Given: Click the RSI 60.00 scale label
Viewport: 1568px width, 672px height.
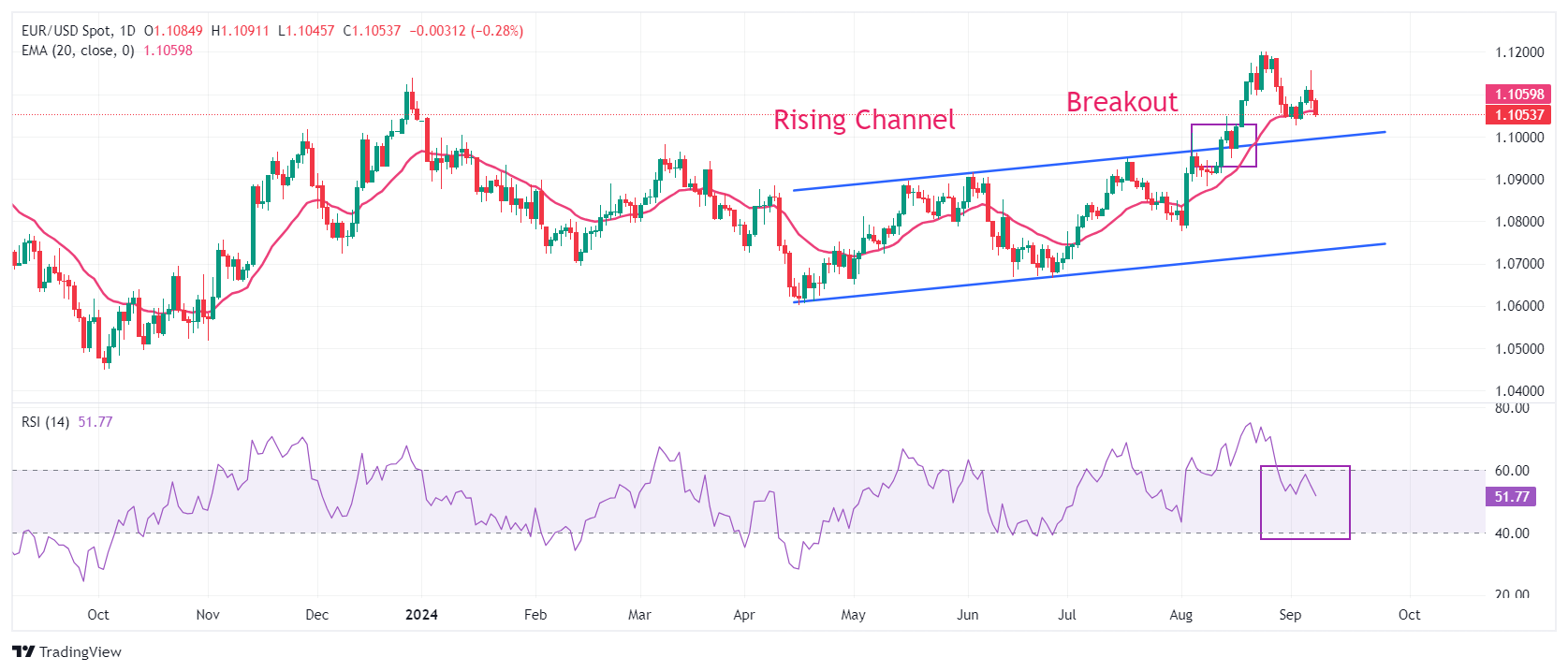Looking at the screenshot, I should (1512, 471).
